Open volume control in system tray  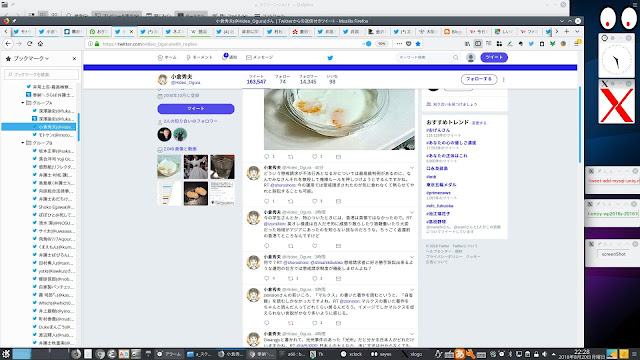(x=544, y=354)
